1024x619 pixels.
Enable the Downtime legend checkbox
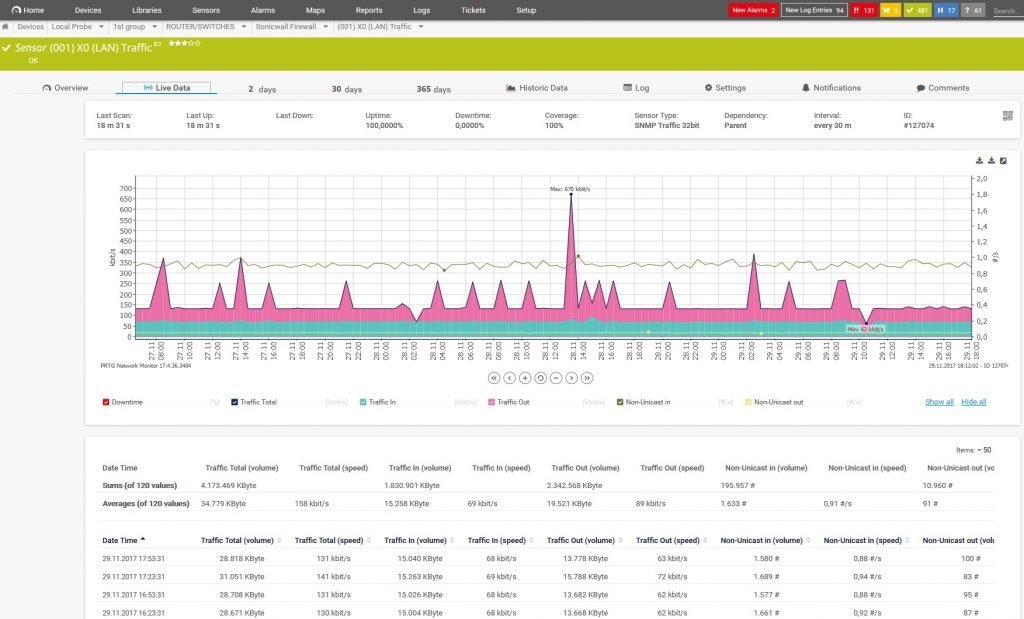pos(108,401)
